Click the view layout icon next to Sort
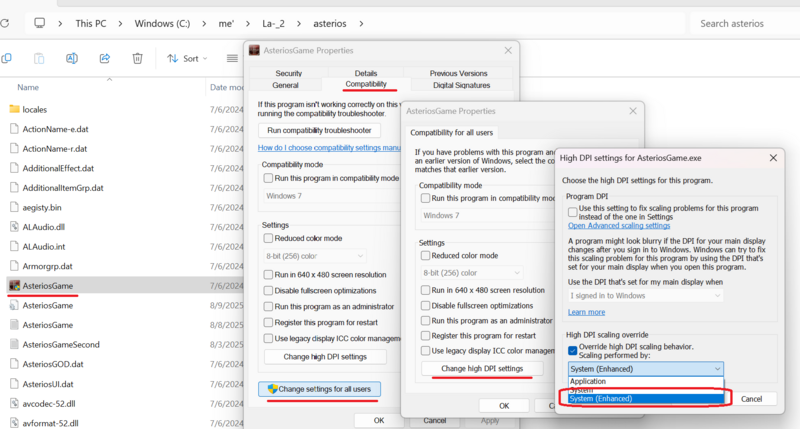 tap(232, 59)
